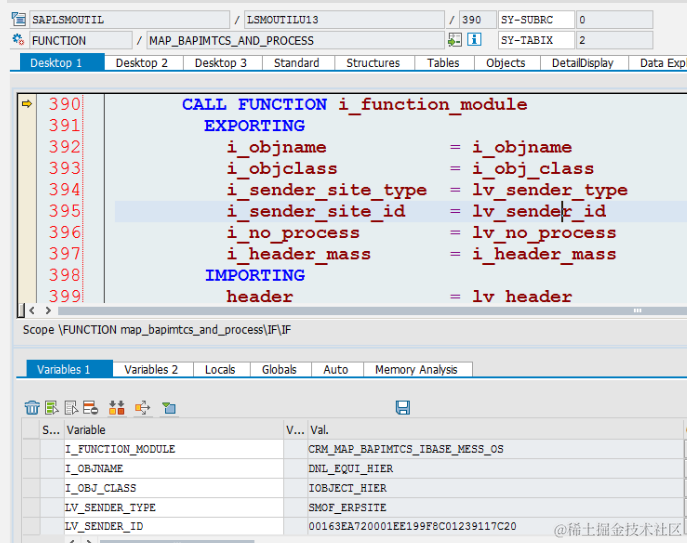Select the Structures tab
The width and height of the screenshot is (687, 543).
click(373, 63)
